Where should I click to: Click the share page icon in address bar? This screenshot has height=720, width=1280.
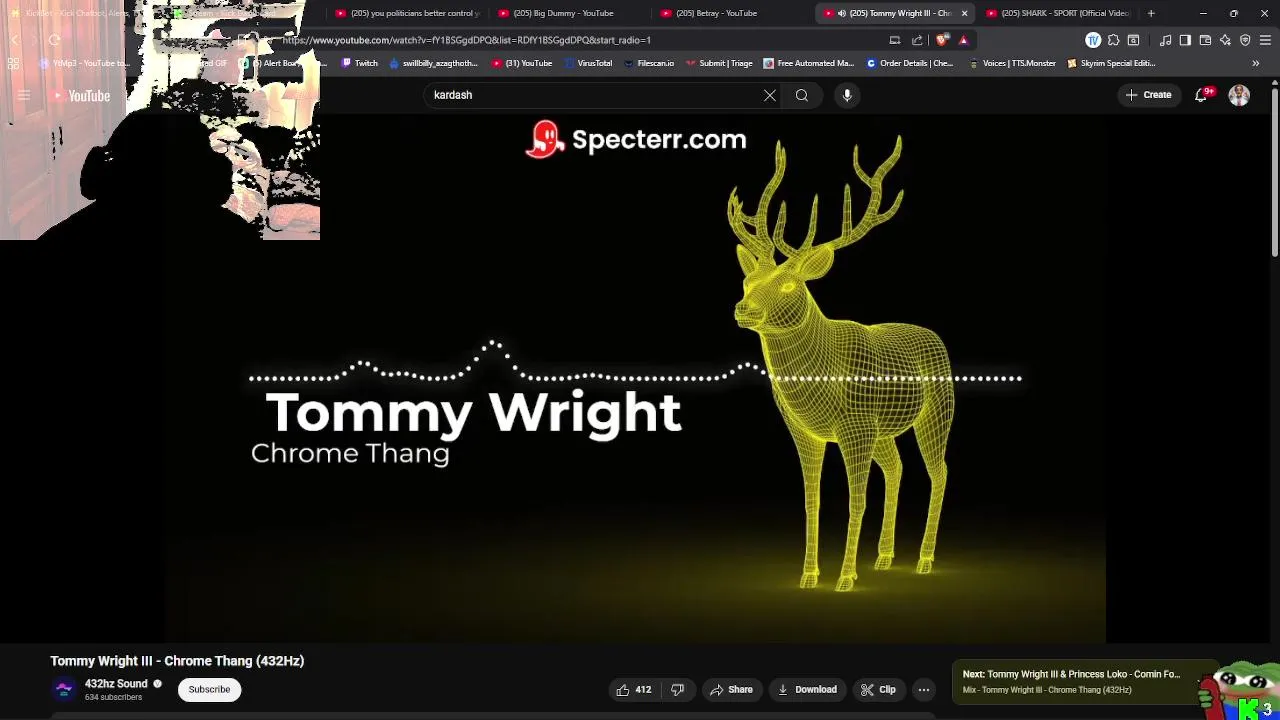point(917,40)
